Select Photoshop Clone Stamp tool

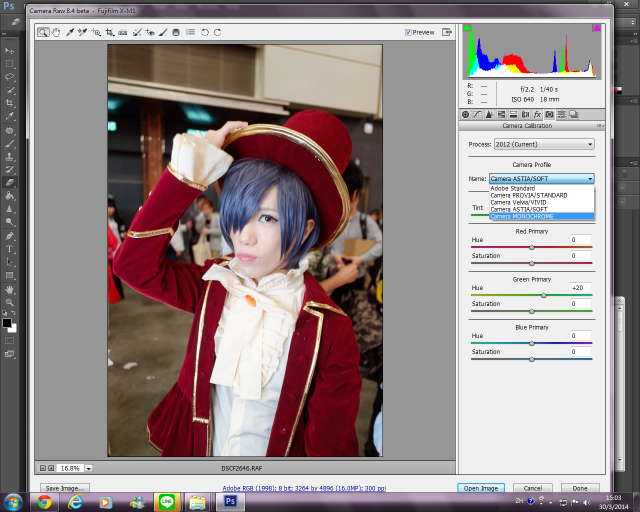click(x=9, y=156)
